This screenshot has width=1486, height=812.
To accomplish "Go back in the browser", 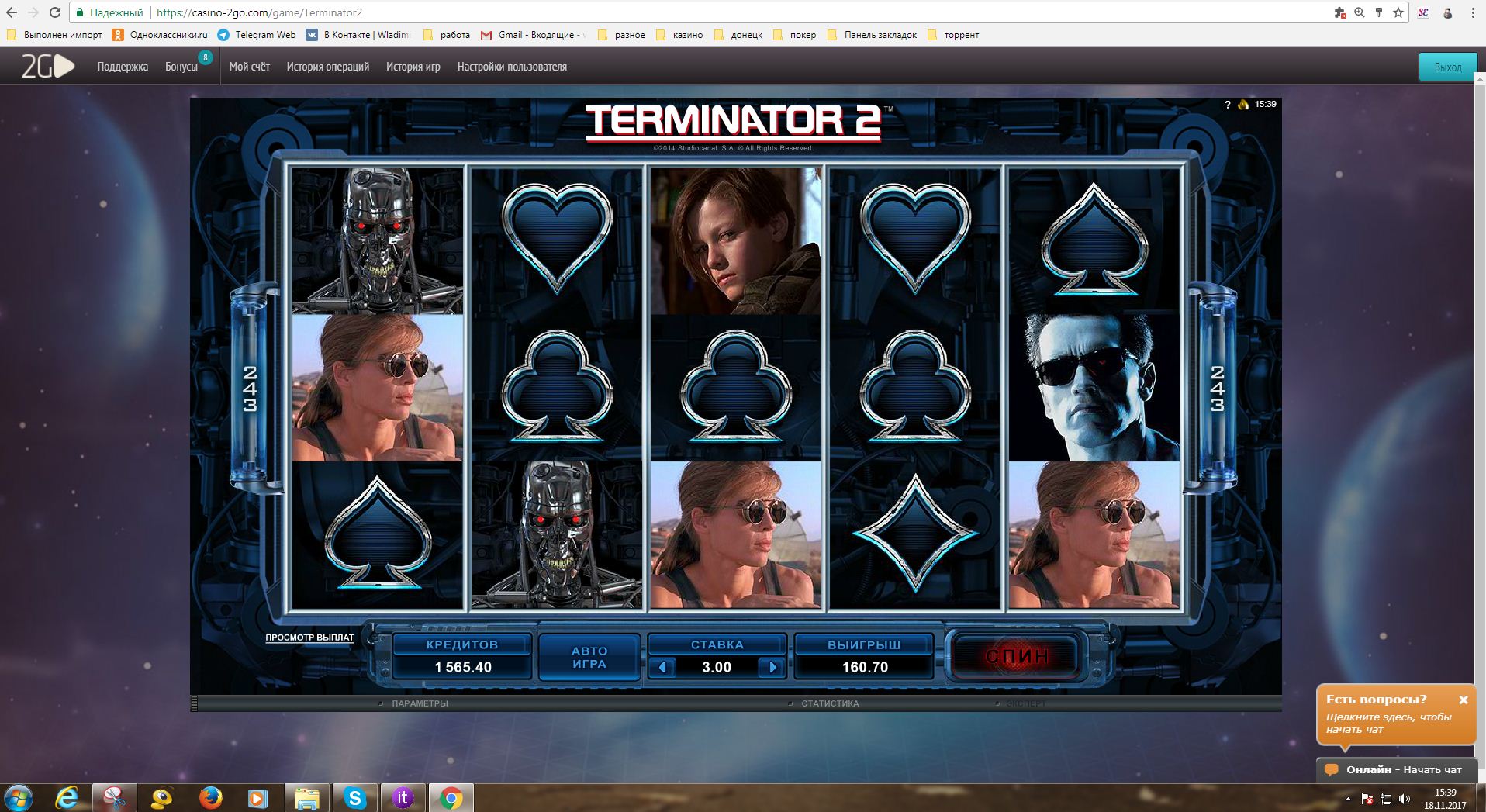I will 12,12.
